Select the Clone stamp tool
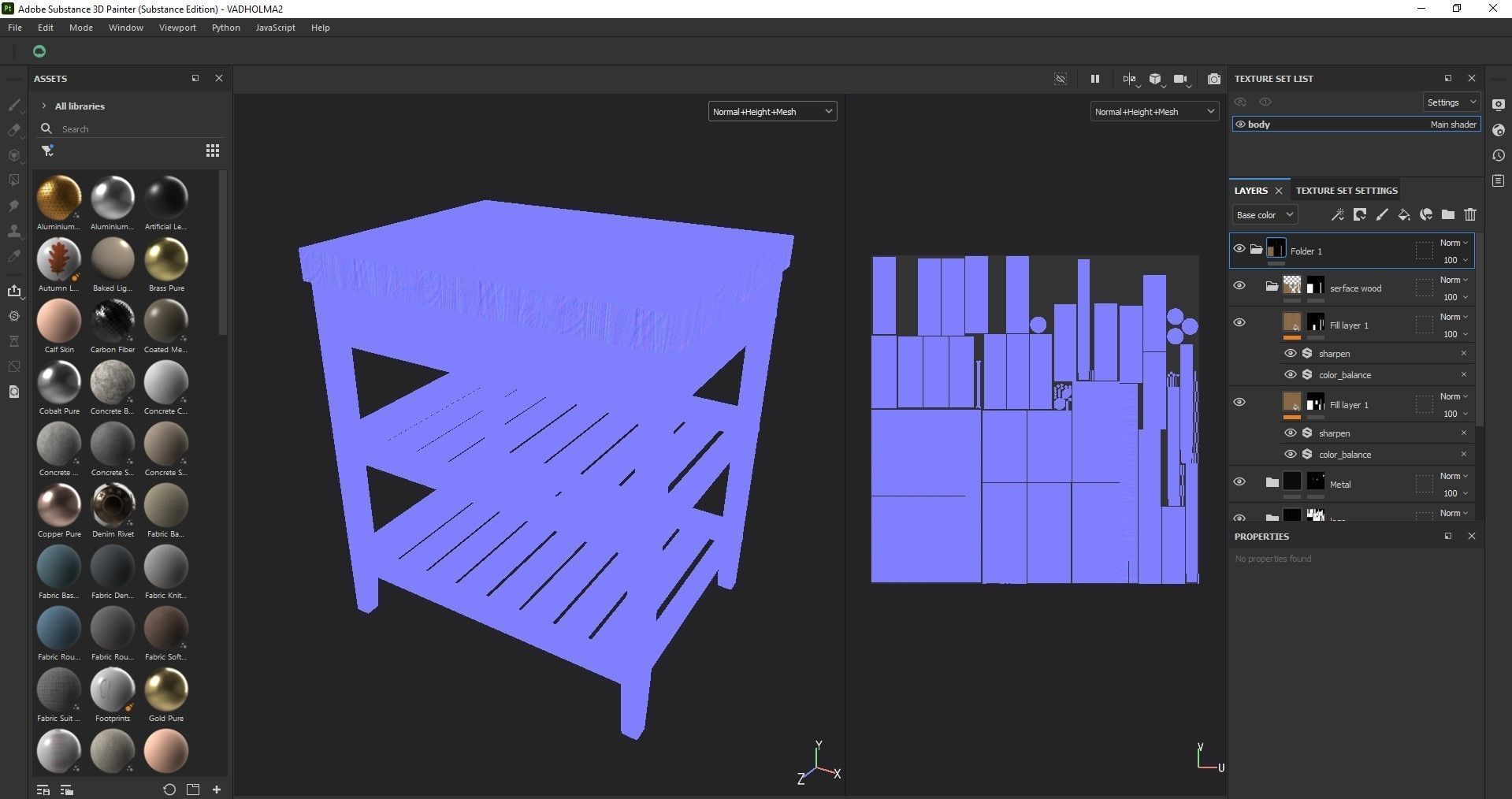Screen dimensions: 1512x799 pyautogui.click(x=14, y=231)
